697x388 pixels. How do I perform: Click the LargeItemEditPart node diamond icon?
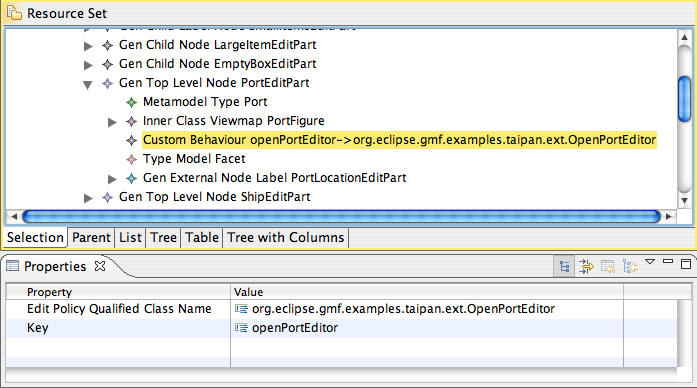click(107, 45)
